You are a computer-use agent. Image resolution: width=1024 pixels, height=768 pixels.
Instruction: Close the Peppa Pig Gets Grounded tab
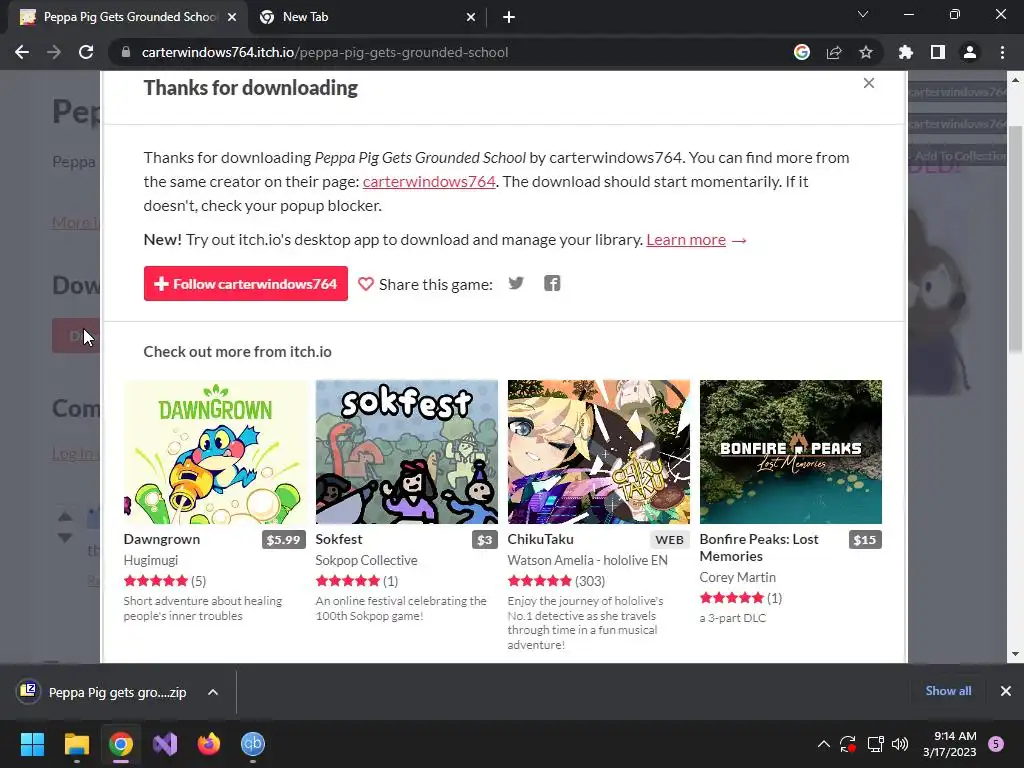point(232,18)
